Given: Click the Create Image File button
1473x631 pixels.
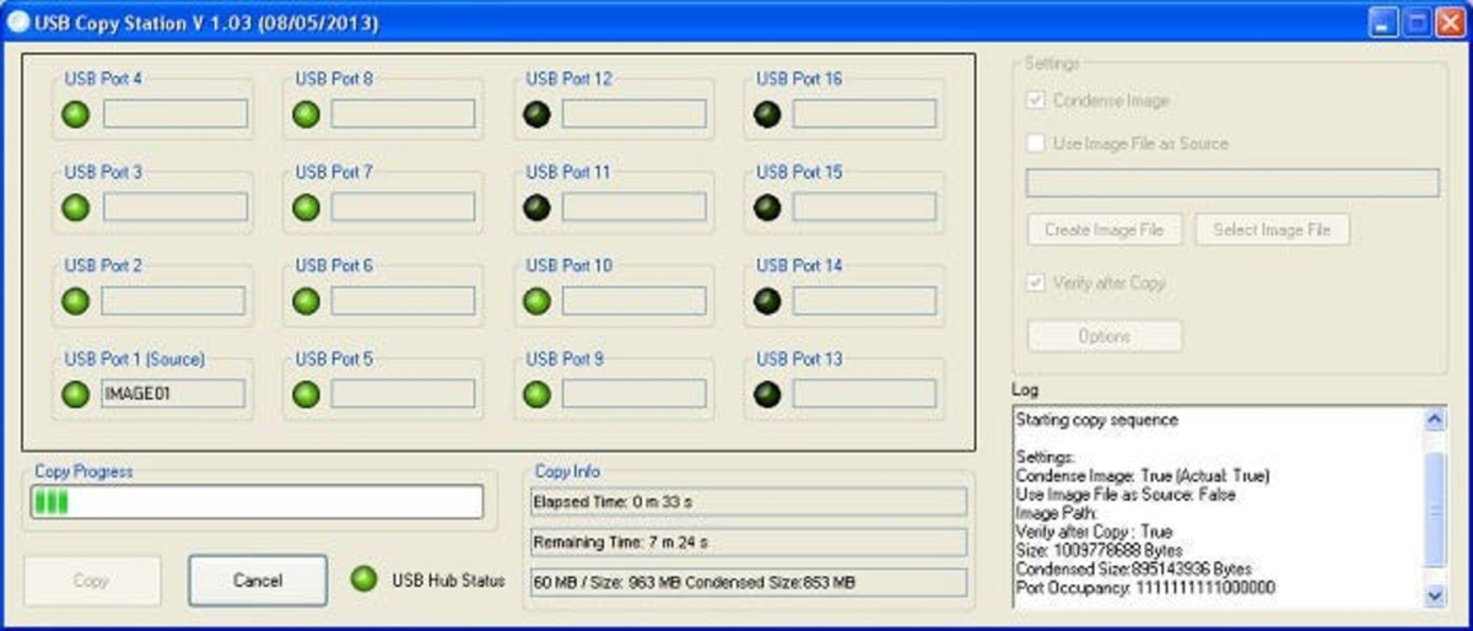Looking at the screenshot, I should [x=1105, y=229].
